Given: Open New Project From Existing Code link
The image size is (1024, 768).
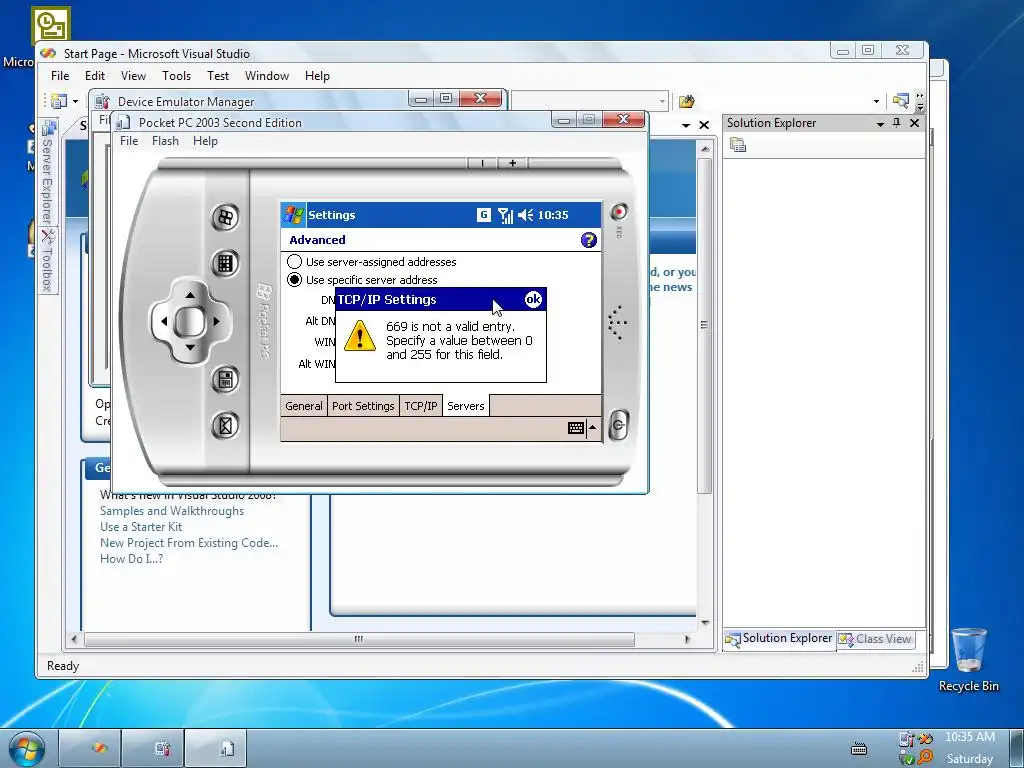Looking at the screenshot, I should click(189, 543).
